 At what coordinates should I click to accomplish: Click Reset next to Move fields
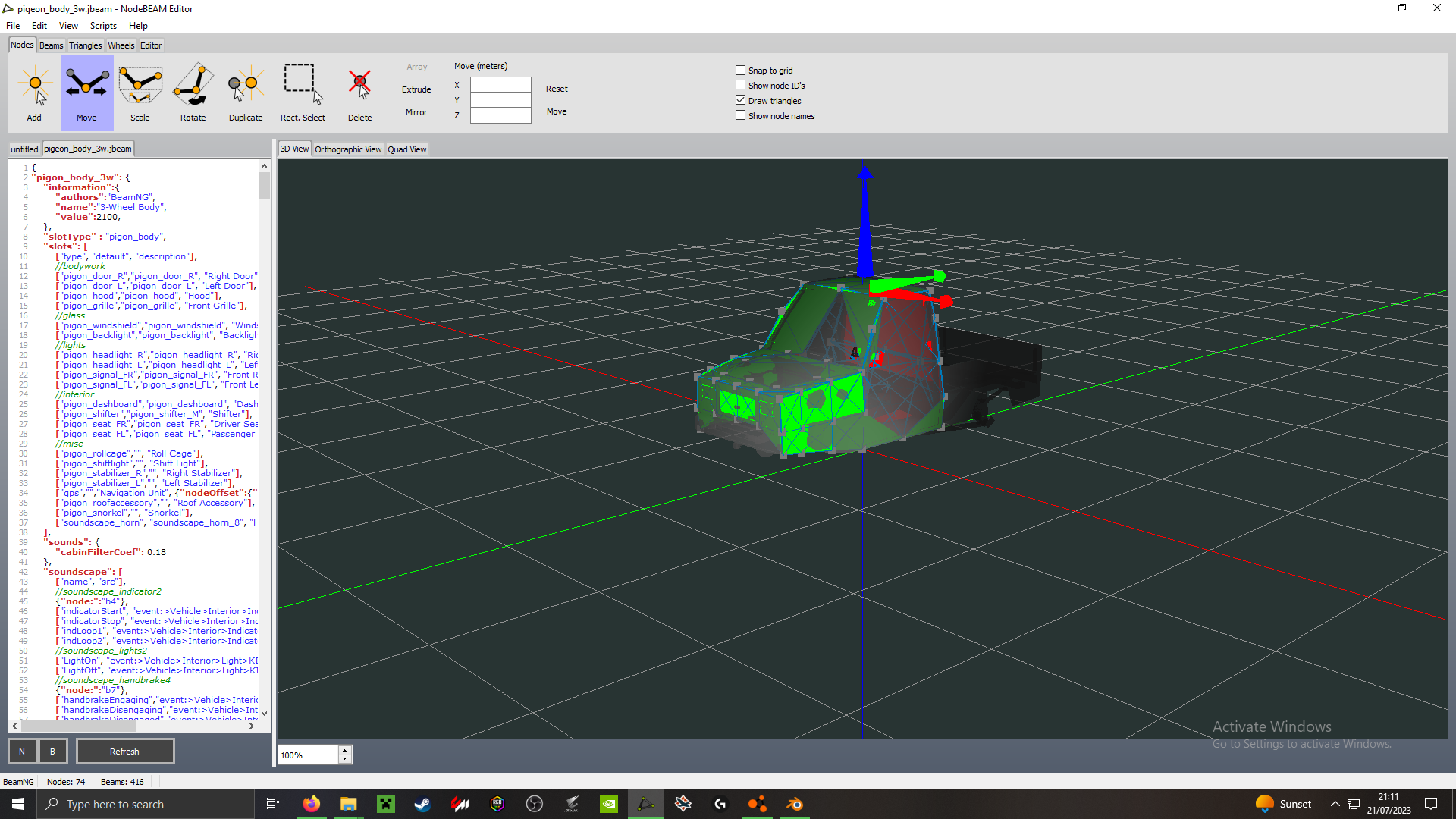pos(557,89)
